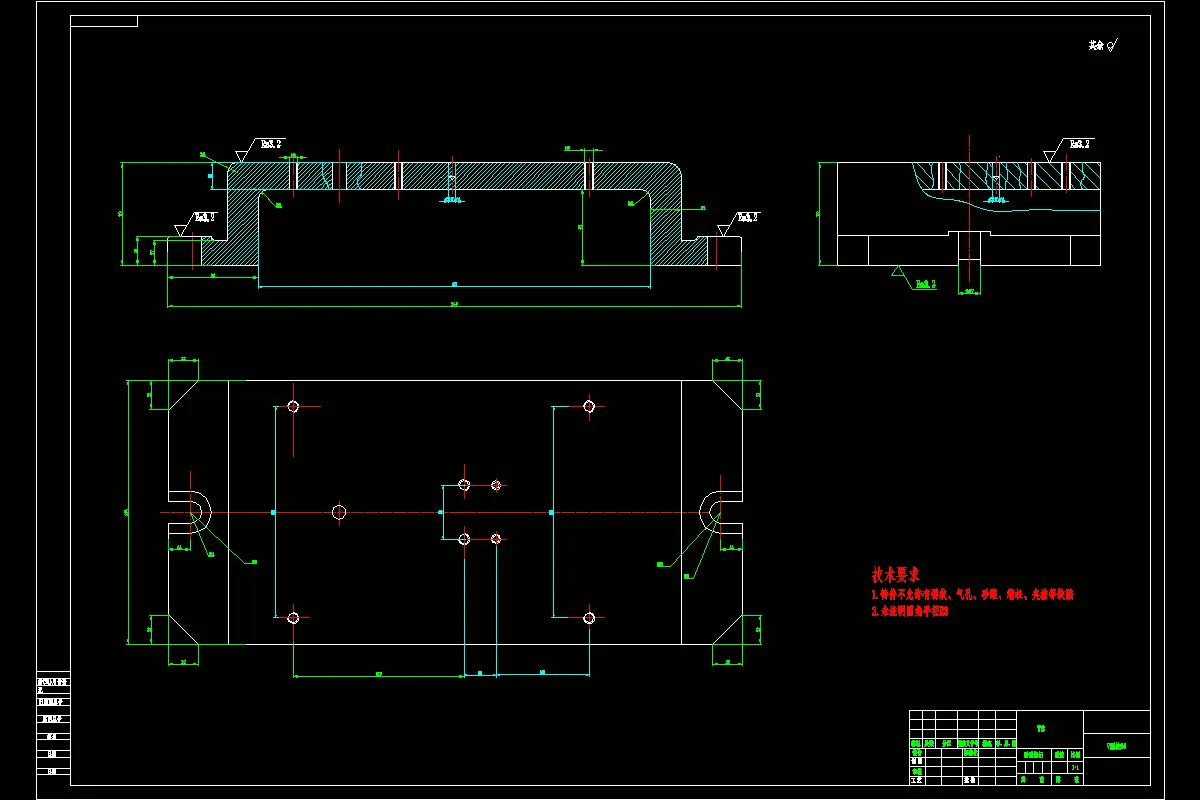Select the top-right mounting hole in plan view
This screenshot has width=1200, height=800.
click(x=589, y=406)
